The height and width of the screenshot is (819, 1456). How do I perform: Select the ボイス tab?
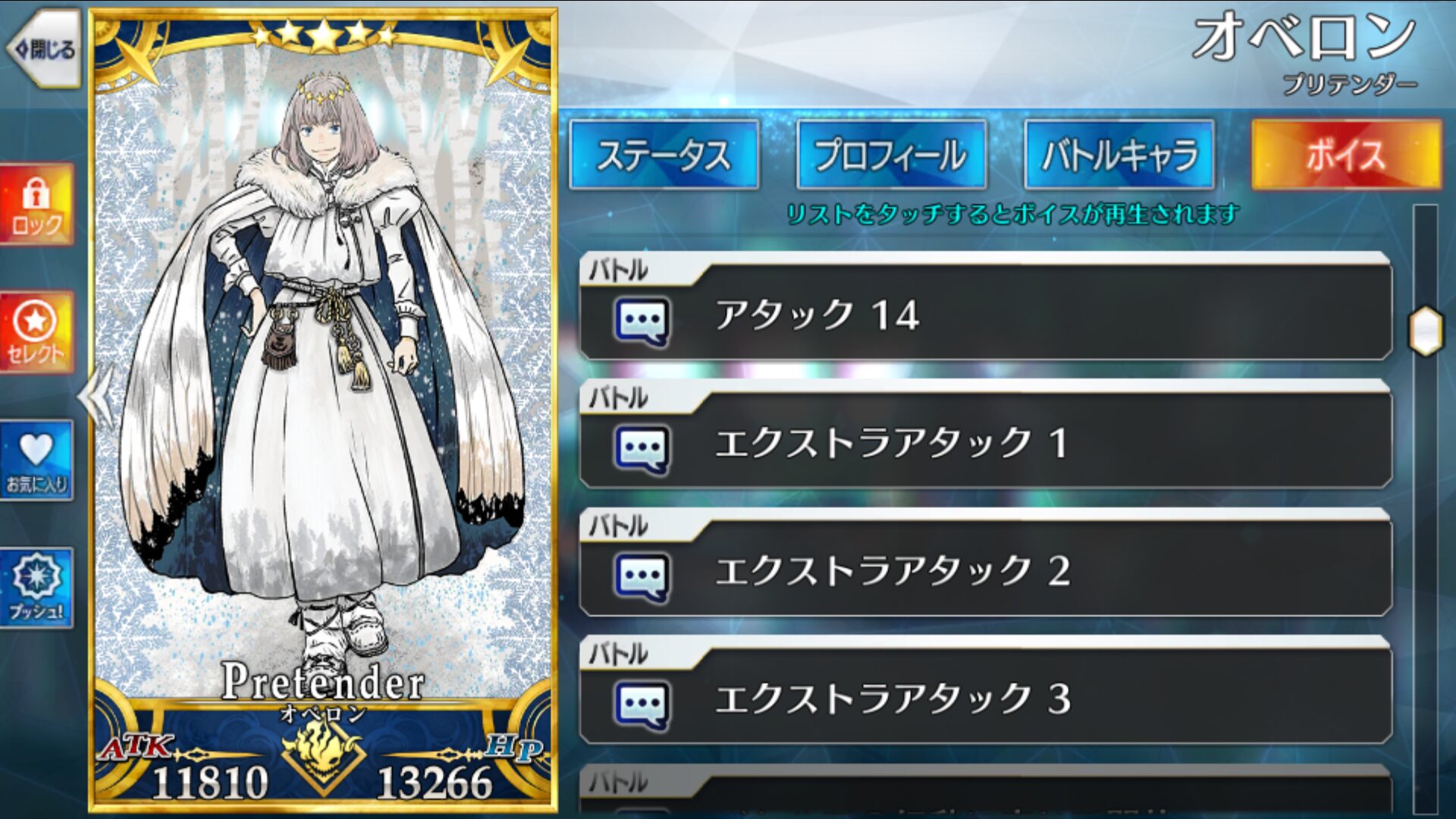pos(1346,155)
